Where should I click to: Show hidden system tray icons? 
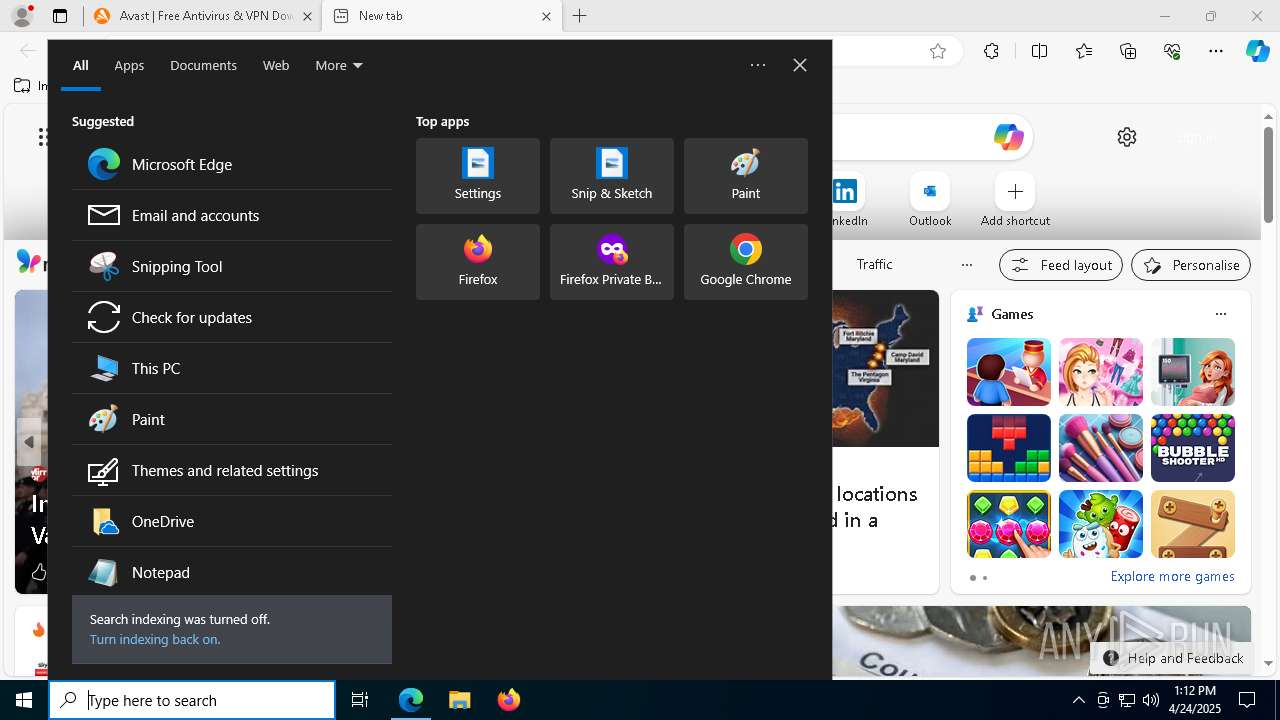1078,700
